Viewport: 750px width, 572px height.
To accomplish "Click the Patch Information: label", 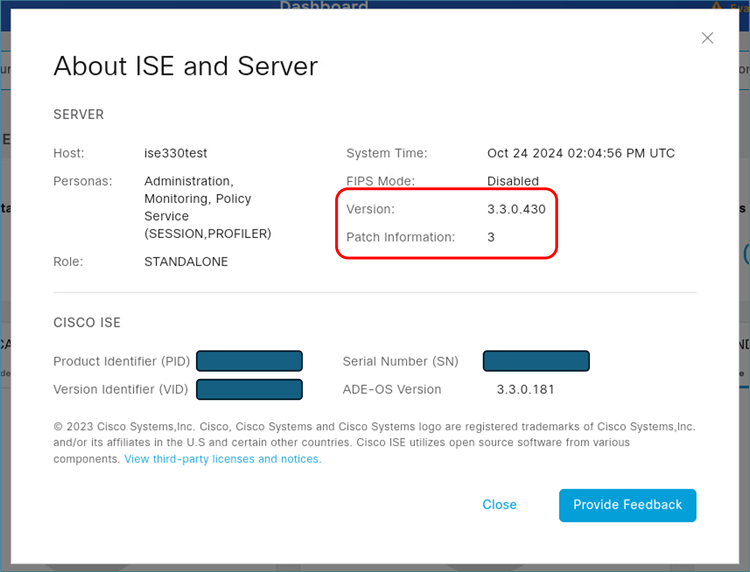I will tap(401, 237).
